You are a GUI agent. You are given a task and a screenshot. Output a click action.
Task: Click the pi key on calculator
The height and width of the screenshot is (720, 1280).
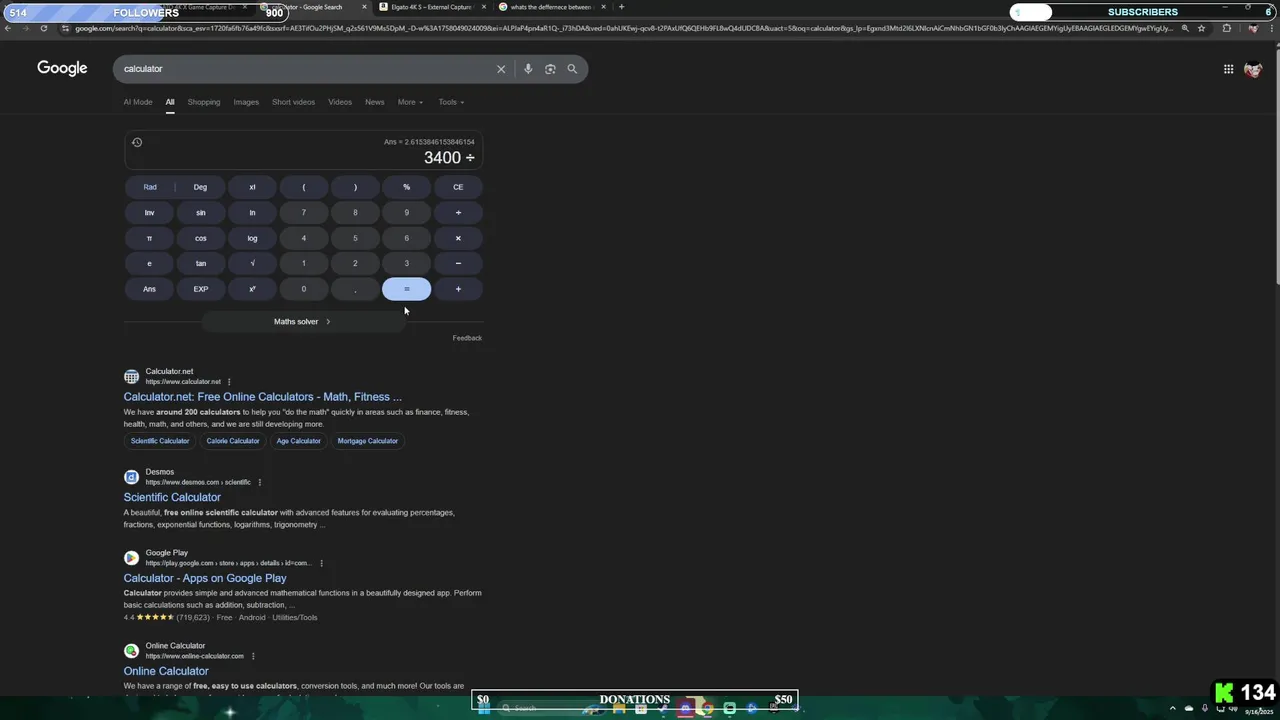(149, 238)
